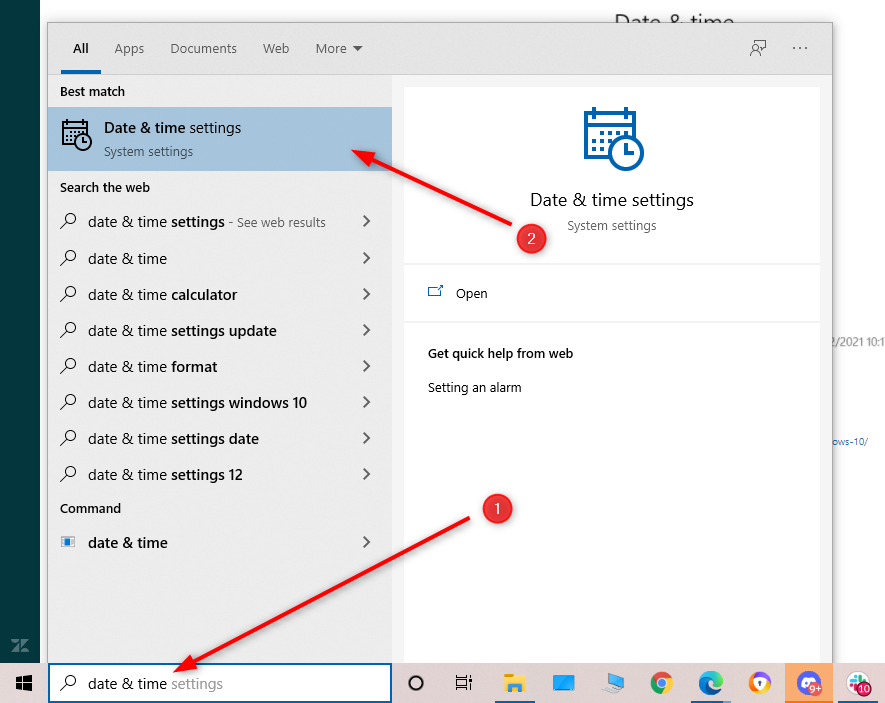
Task: Open Google Chrome from the taskbar
Action: pyautogui.click(x=661, y=683)
